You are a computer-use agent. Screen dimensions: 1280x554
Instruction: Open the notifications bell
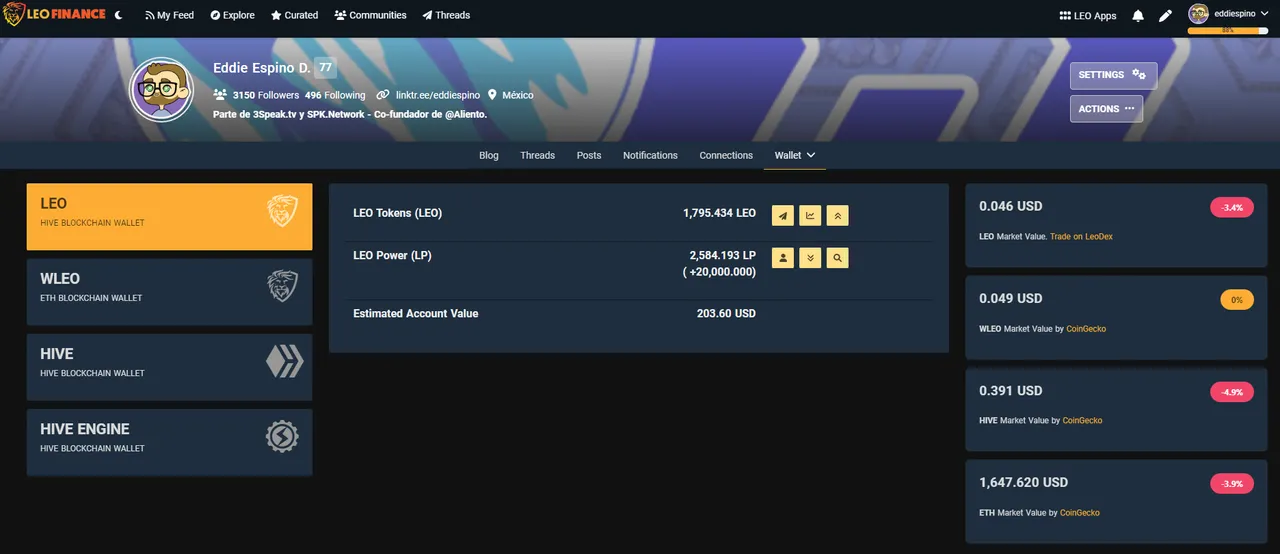1138,16
